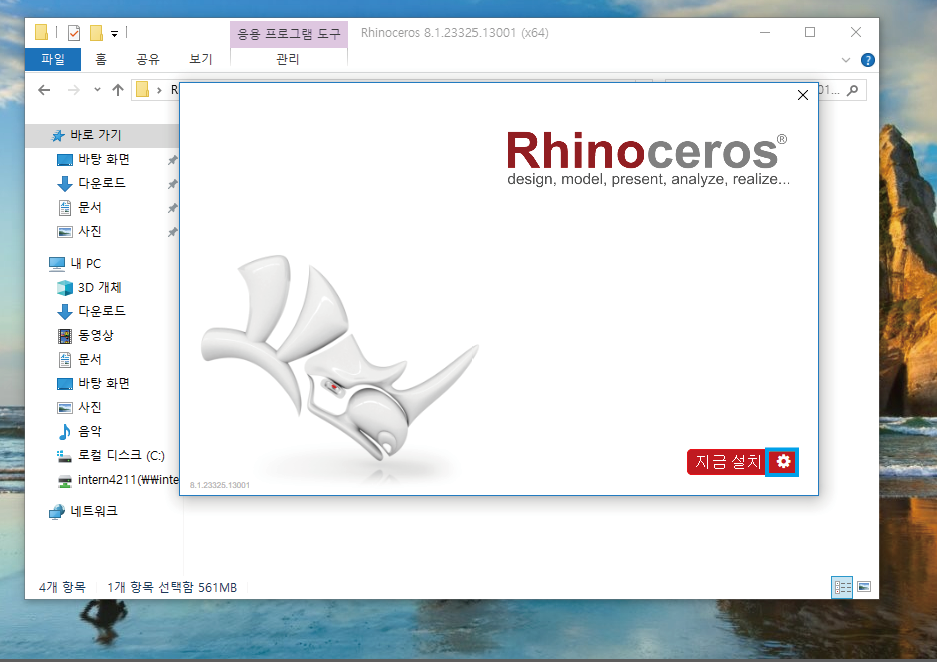Click the Explorer window title folder icon
937x662 pixels.
(x=41, y=32)
